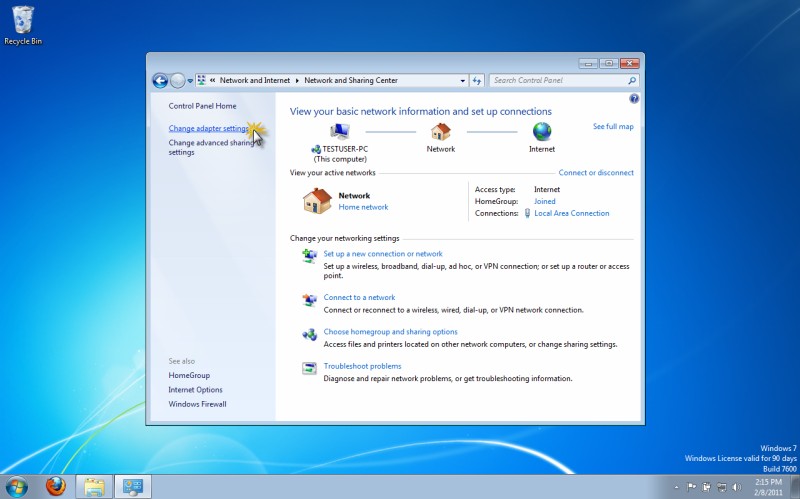Click the taskbar clock showing 2:15 PM
The height and width of the screenshot is (499, 800).
click(x=768, y=487)
